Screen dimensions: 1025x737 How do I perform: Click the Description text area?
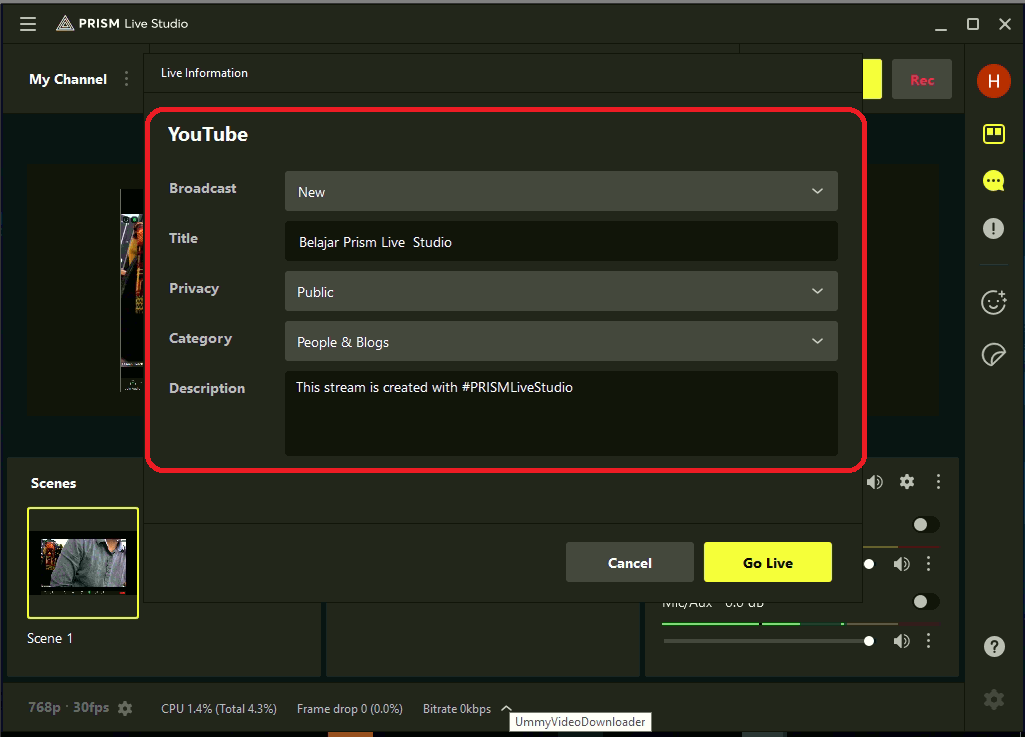[x=561, y=413]
